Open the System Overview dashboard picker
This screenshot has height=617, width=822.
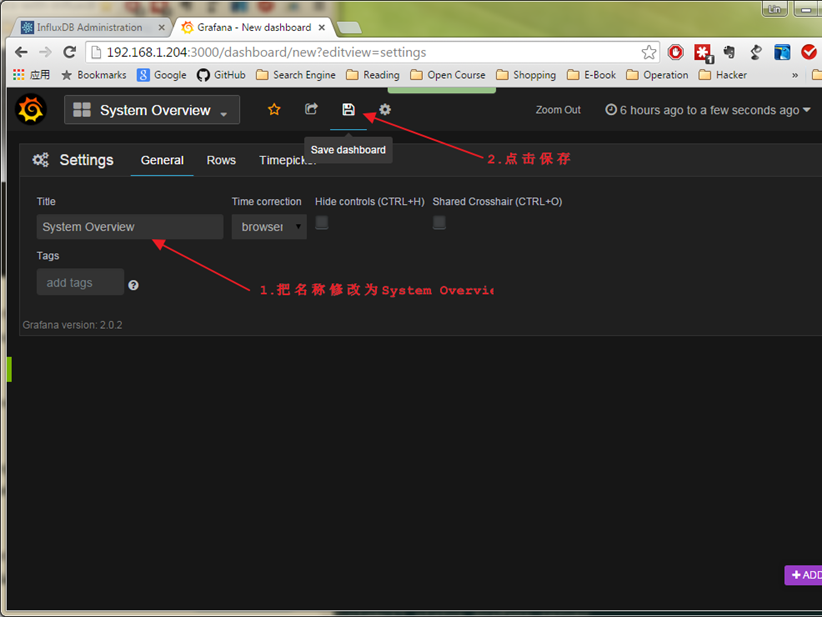point(152,110)
